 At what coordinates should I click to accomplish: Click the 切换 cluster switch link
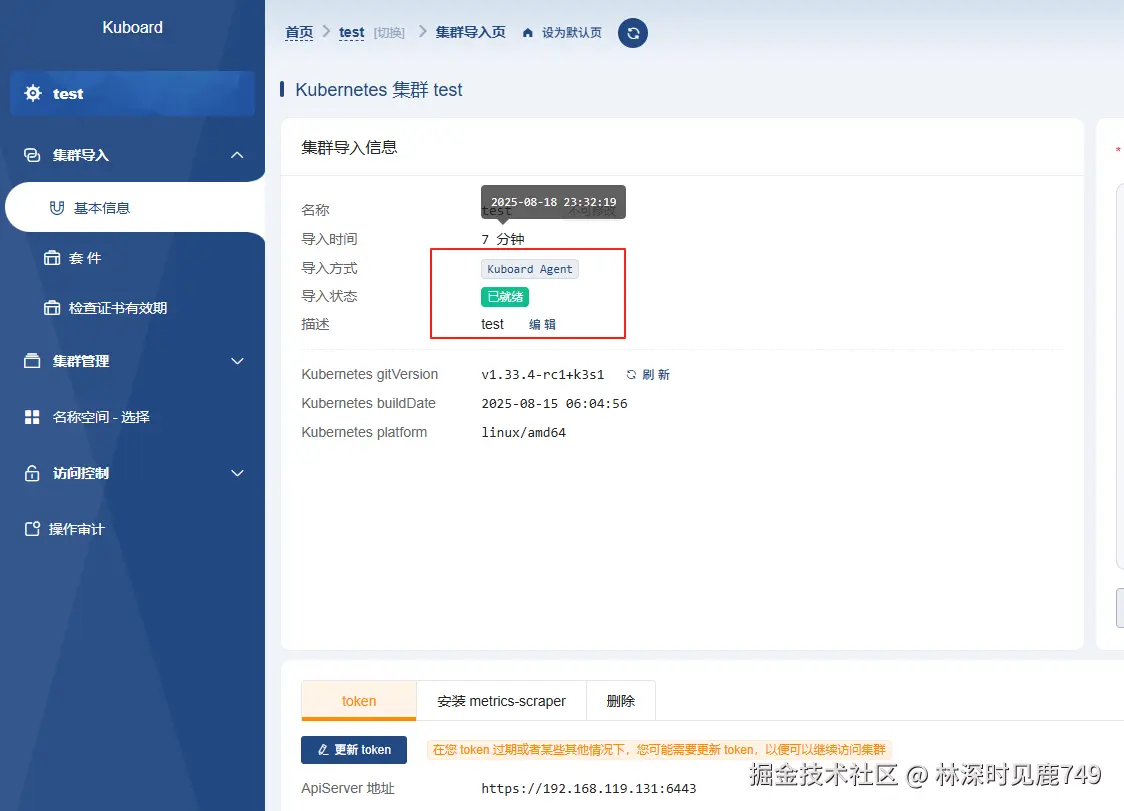coord(389,33)
